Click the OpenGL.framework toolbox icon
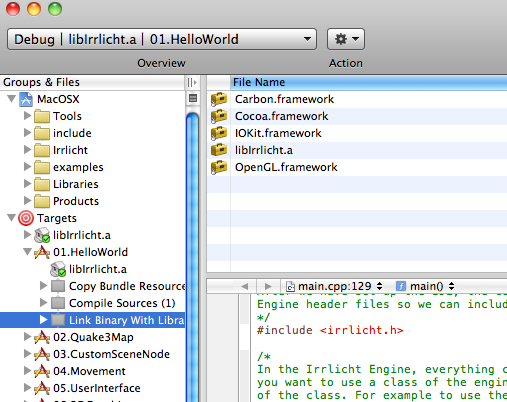The width and height of the screenshot is (507, 402). click(x=219, y=167)
